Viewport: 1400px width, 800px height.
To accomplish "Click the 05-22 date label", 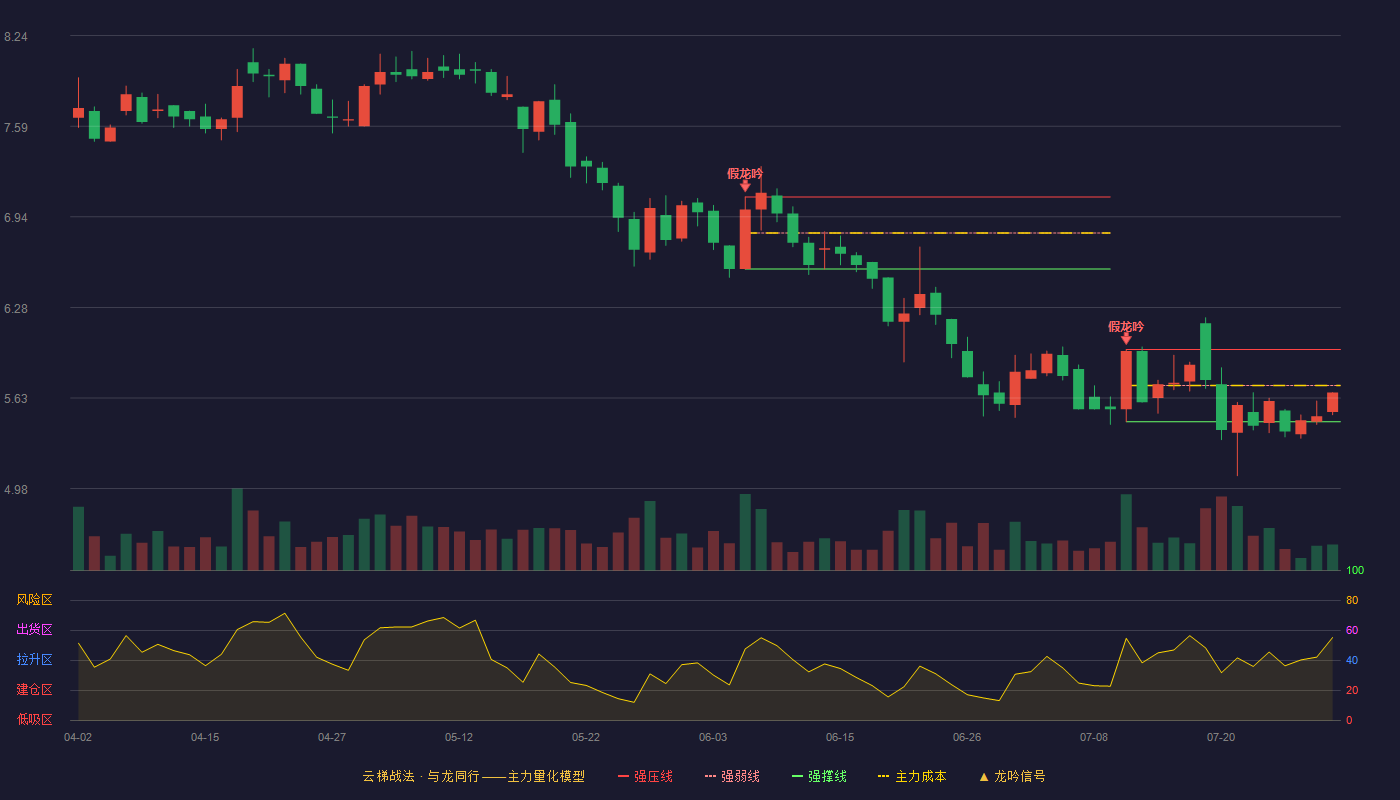I will pos(586,737).
